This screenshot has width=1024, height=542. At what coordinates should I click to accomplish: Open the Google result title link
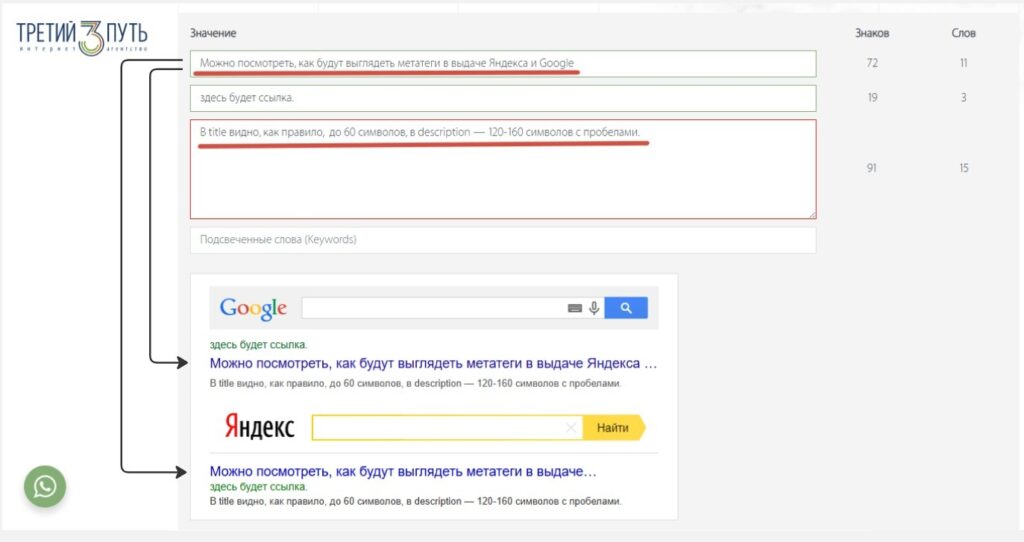[433, 363]
